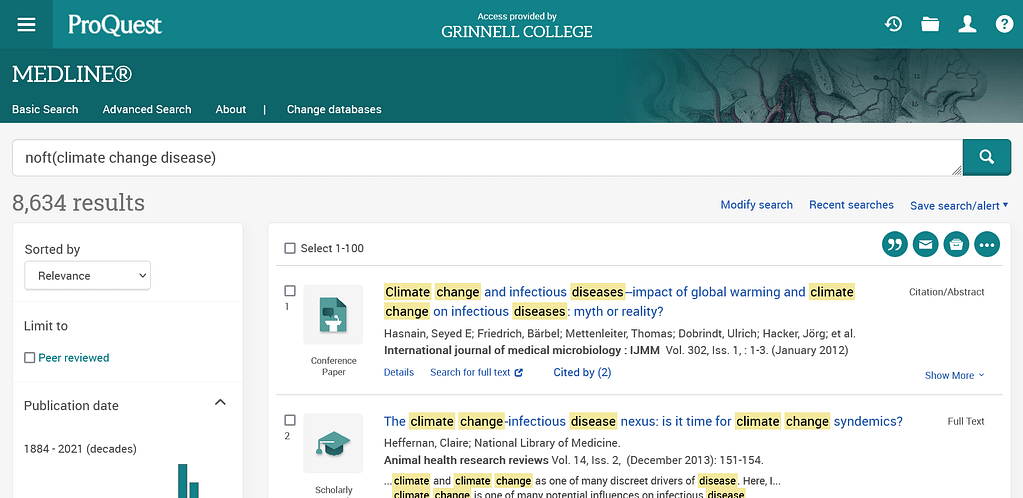Screen dimensions: 1023x498
Task: Click the magnifier search button
Action: pyautogui.click(x=986, y=157)
